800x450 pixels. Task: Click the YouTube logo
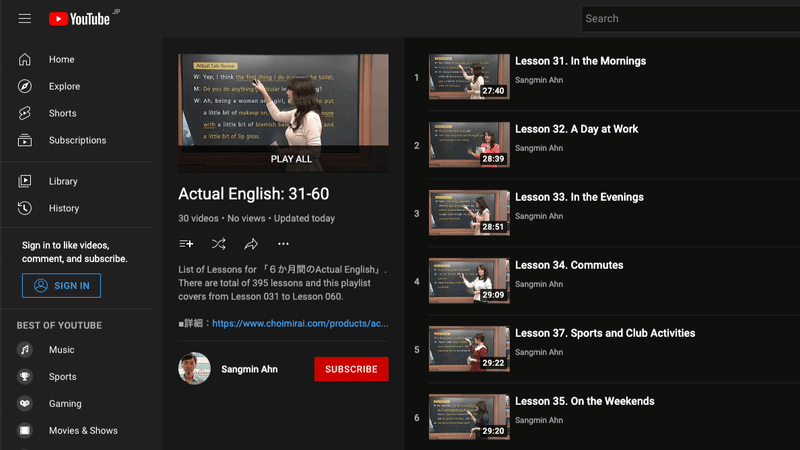coord(80,19)
